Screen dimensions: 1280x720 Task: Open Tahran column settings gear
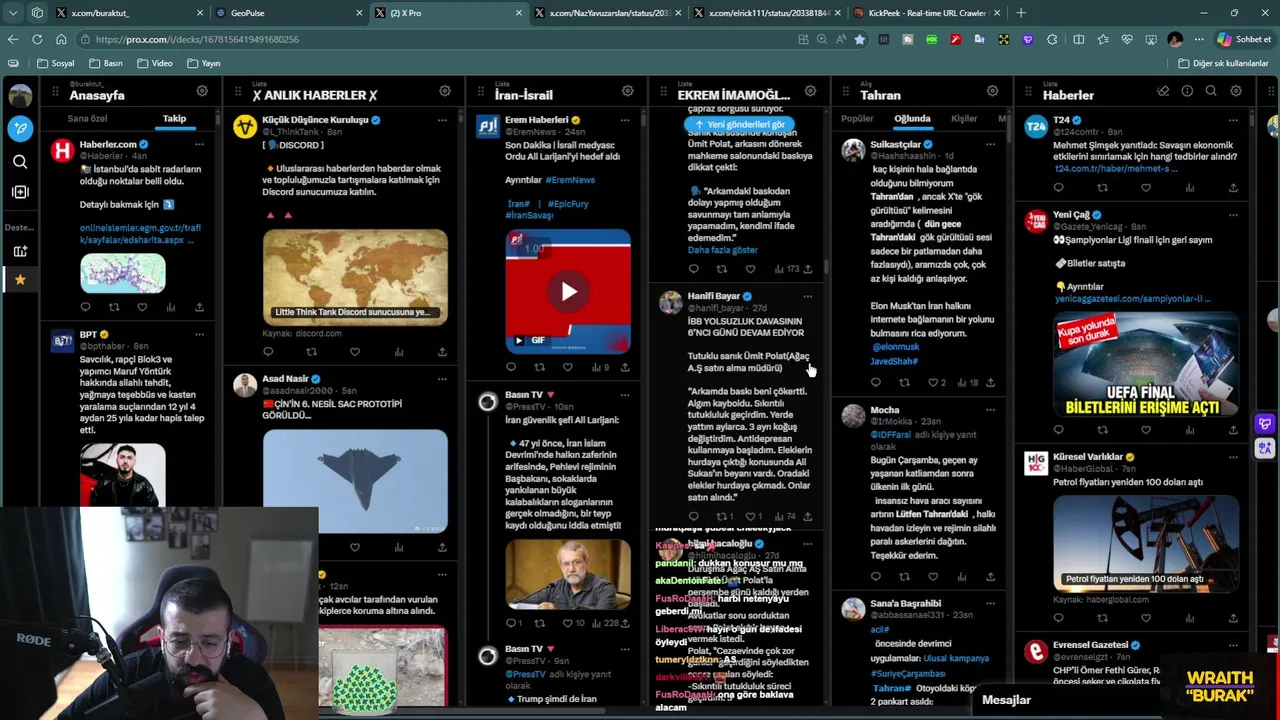pyautogui.click(x=992, y=91)
